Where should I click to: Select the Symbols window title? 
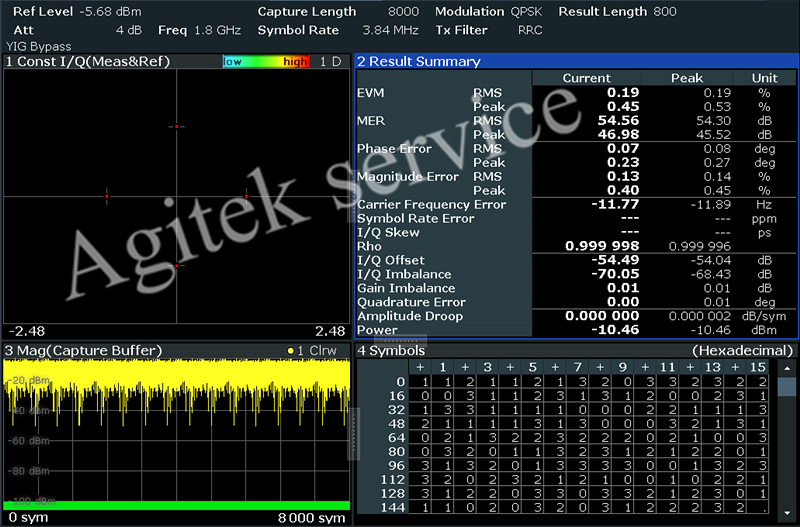pyautogui.click(x=391, y=350)
